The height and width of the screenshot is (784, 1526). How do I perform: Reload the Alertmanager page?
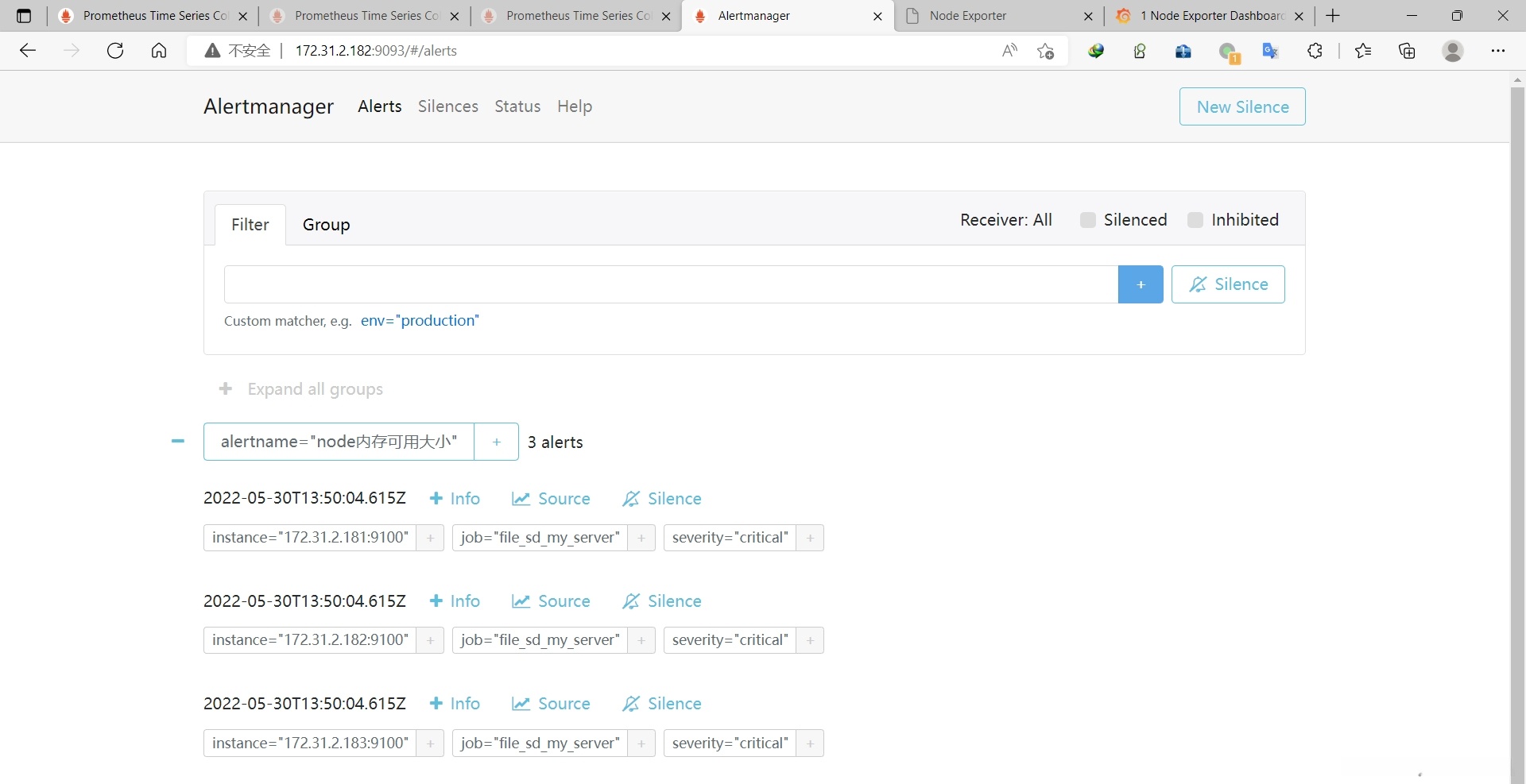pyautogui.click(x=115, y=51)
